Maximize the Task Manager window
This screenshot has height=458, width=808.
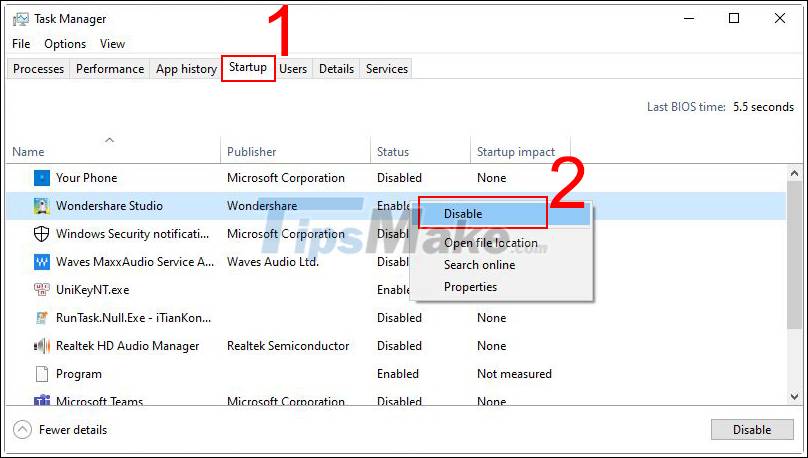tap(734, 19)
